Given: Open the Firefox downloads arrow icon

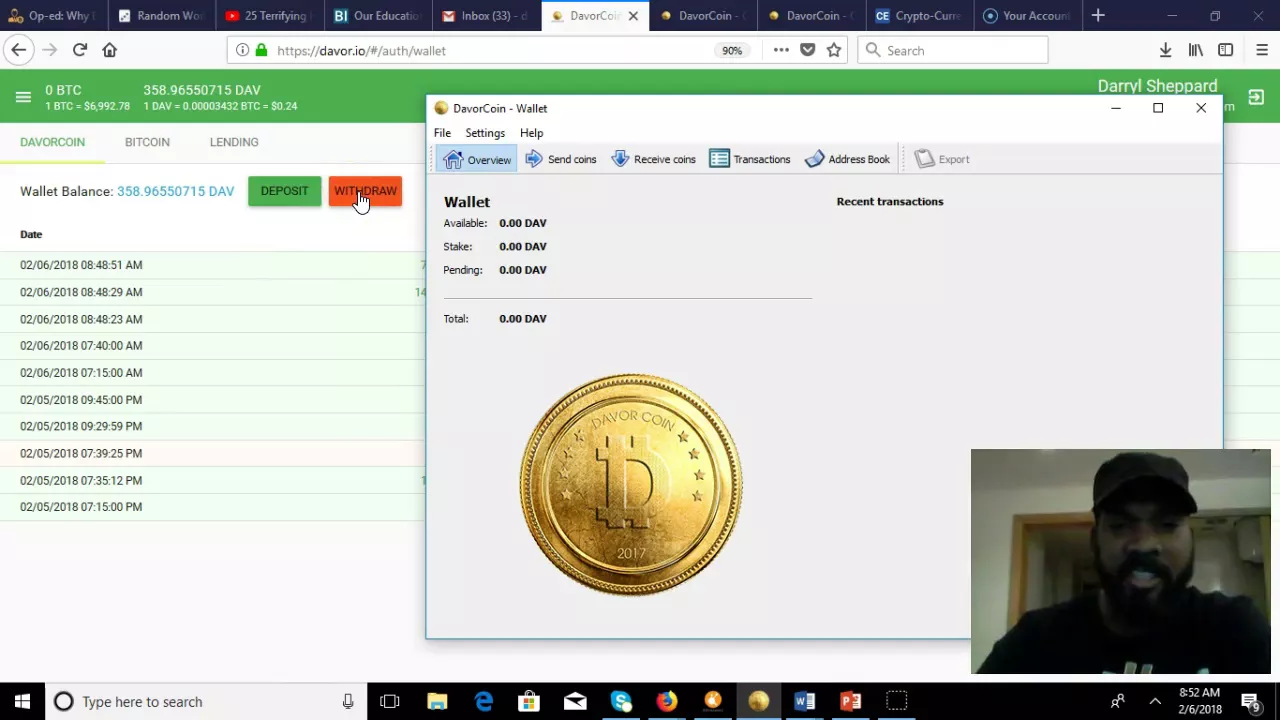Looking at the screenshot, I should pos(1165,50).
